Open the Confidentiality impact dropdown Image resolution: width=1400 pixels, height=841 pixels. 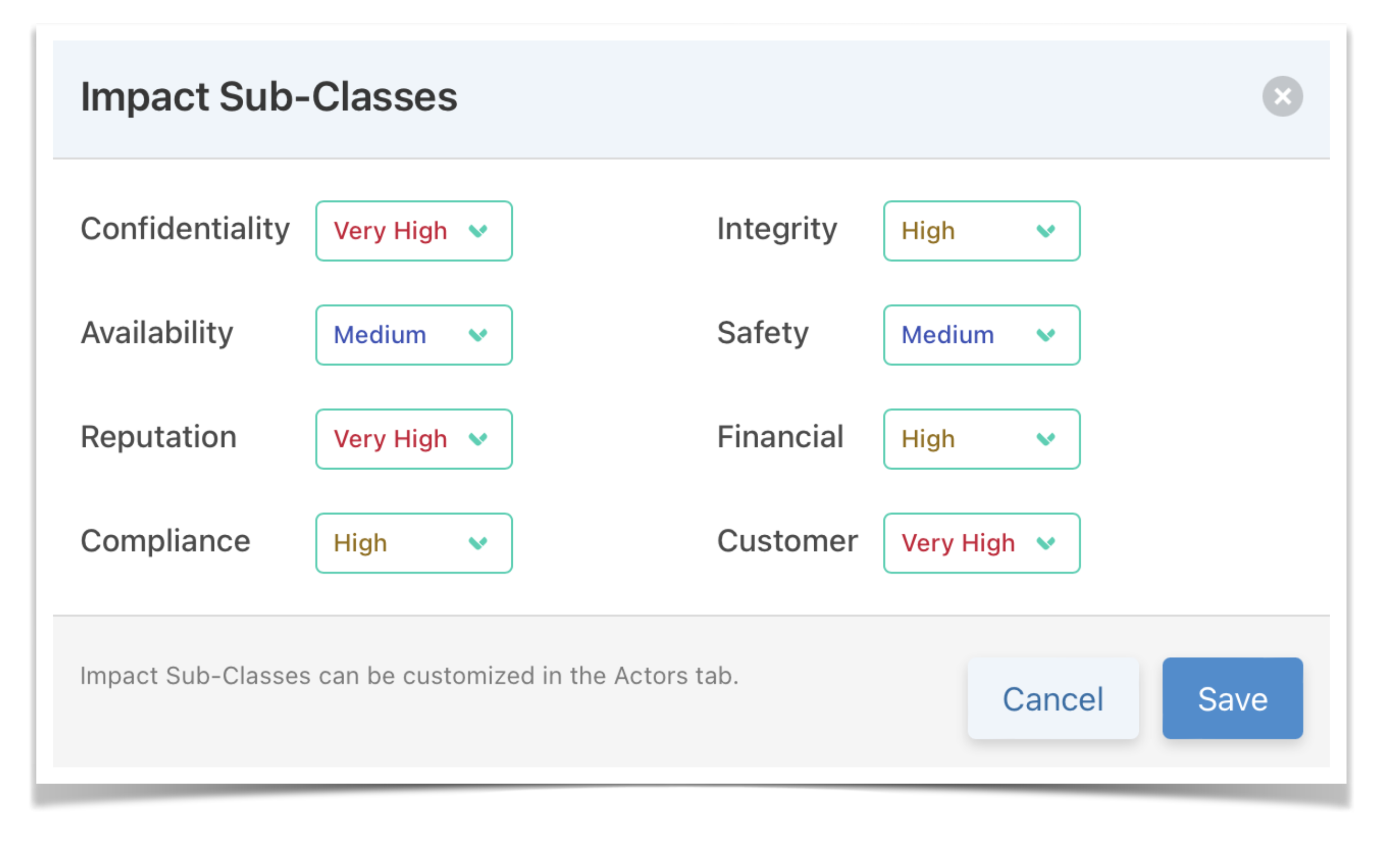[x=413, y=231]
